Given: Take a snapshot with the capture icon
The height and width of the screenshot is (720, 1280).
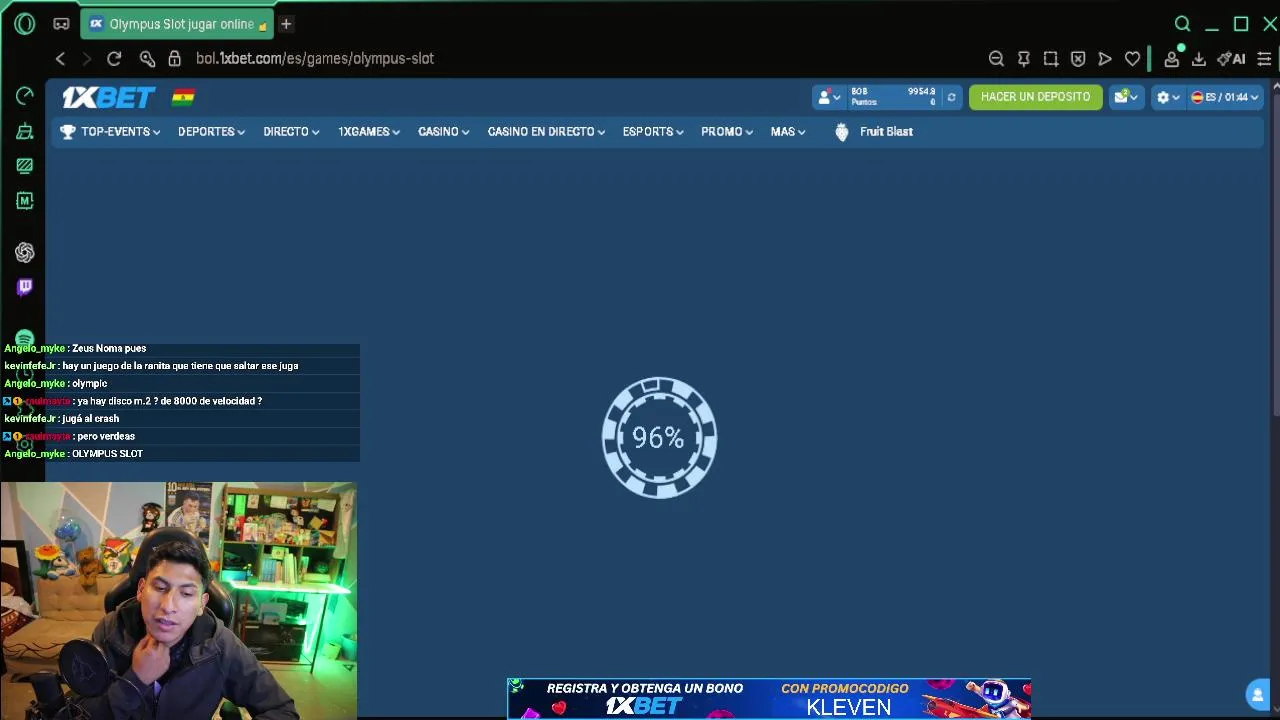Looking at the screenshot, I should click(1050, 59).
